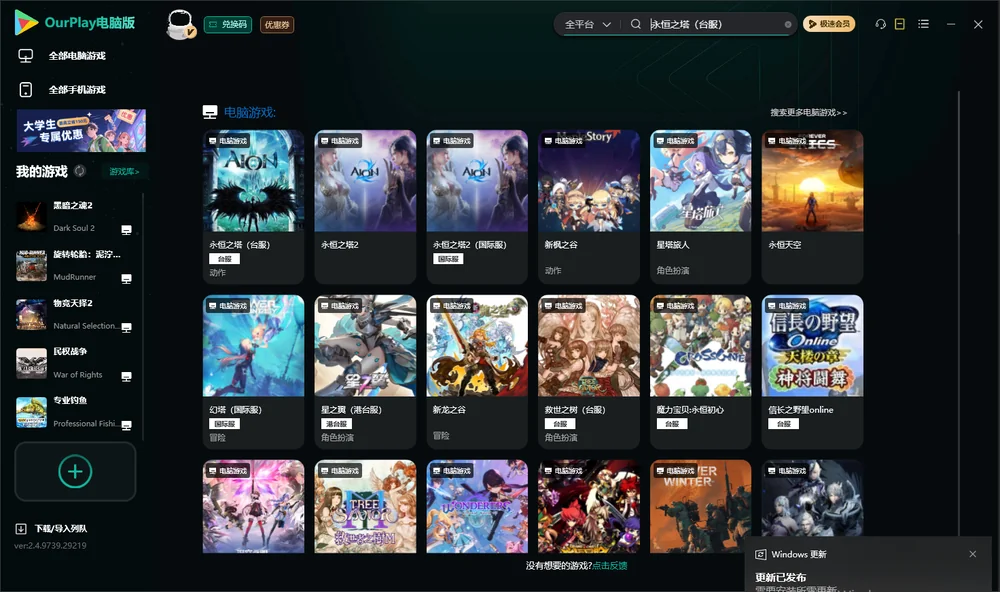Screen dimensions: 1000x592
Task: Focus the search input field
Action: click(714, 24)
